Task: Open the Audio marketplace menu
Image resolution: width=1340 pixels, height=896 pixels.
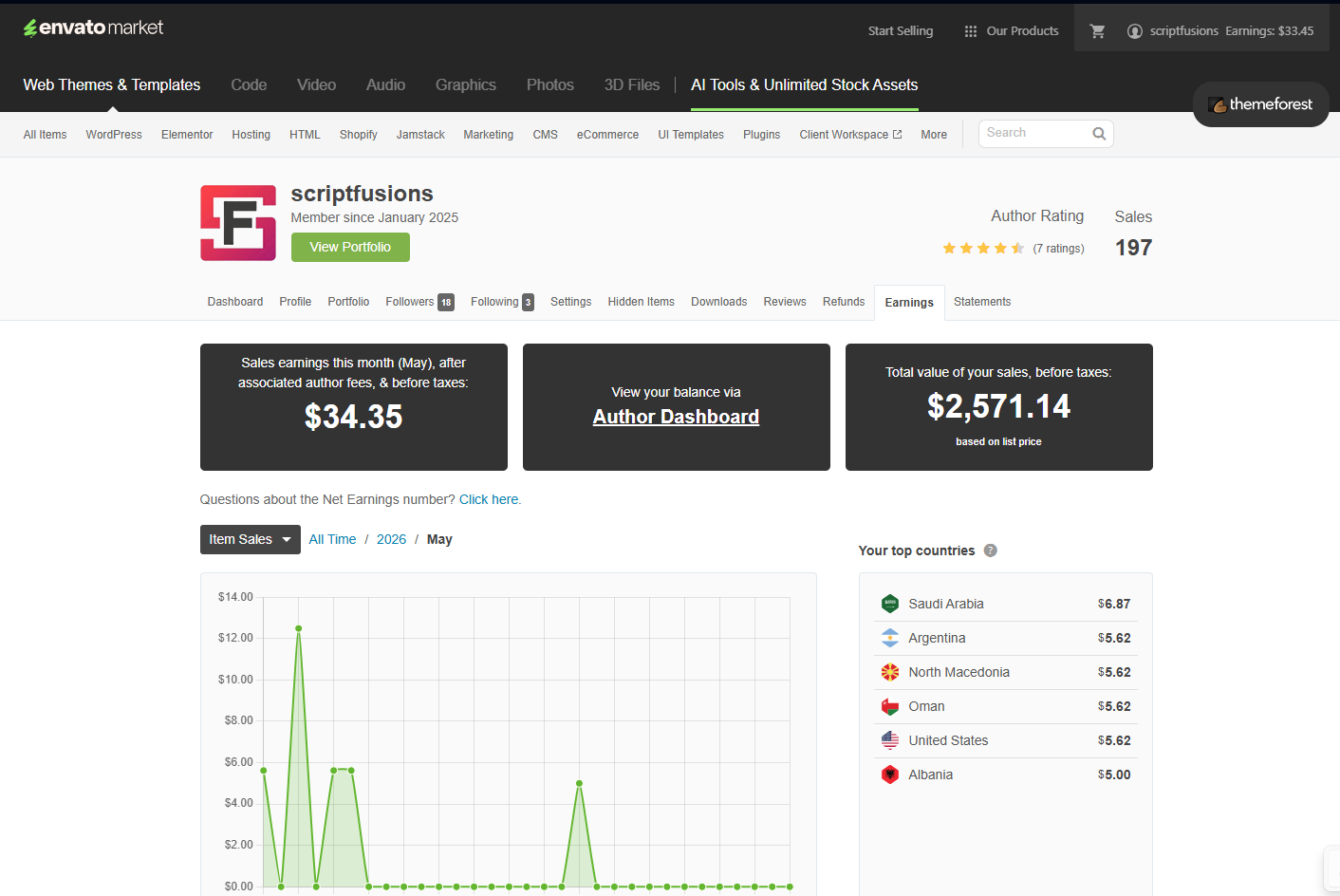Action: tap(385, 84)
